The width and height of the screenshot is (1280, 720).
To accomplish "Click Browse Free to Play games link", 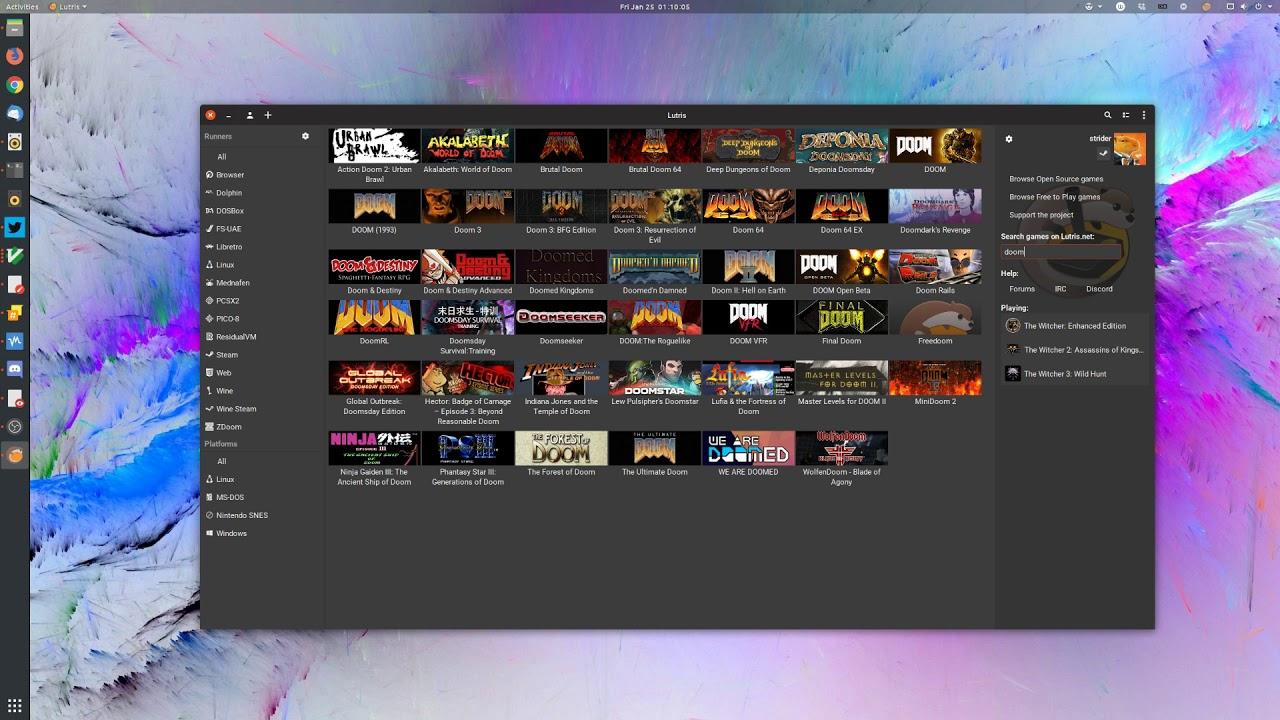I will [1054, 197].
